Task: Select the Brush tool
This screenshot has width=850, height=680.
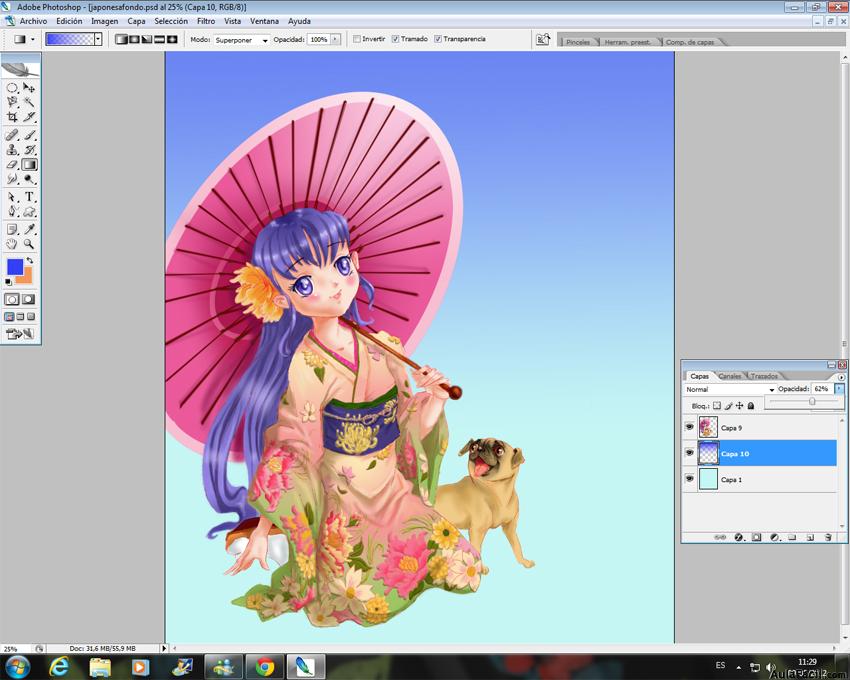Action: 29,134
